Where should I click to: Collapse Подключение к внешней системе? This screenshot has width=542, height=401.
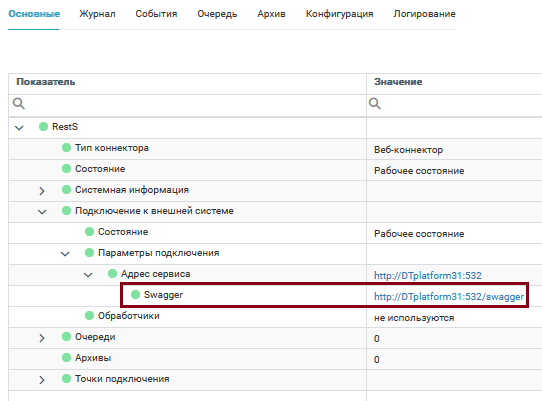pyautogui.click(x=42, y=212)
